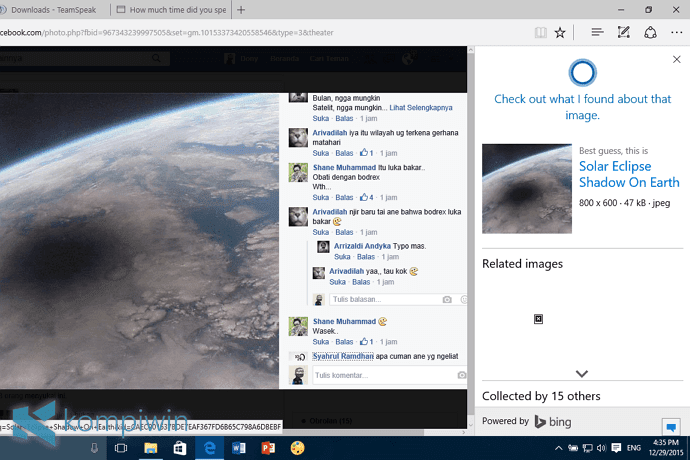Open Action Center notification icon
Screen dimensions: 690x460
[616, 448]
